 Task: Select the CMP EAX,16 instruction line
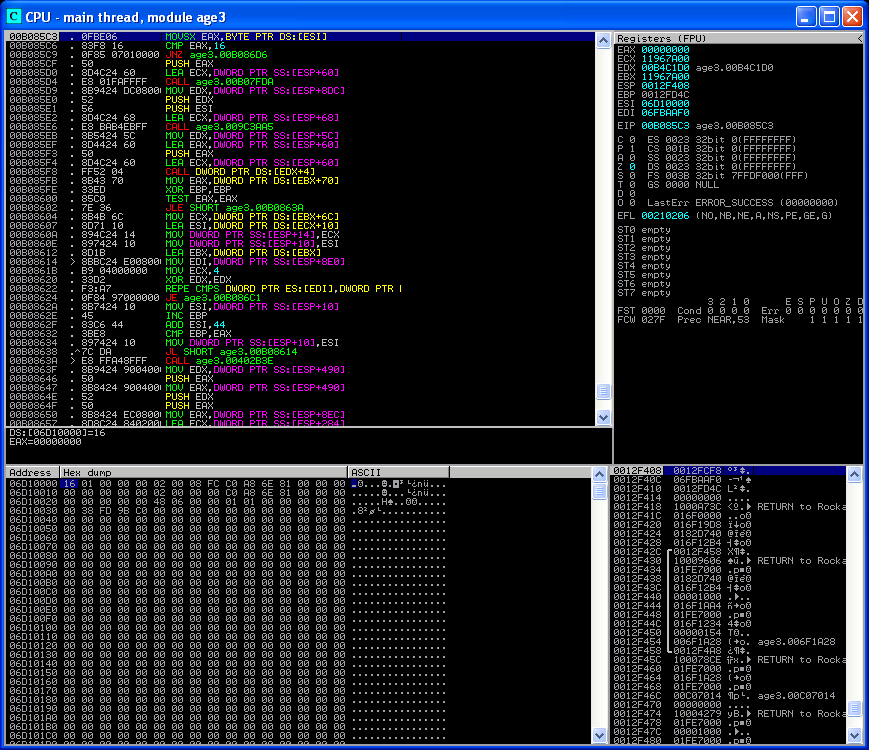(x=195, y=45)
